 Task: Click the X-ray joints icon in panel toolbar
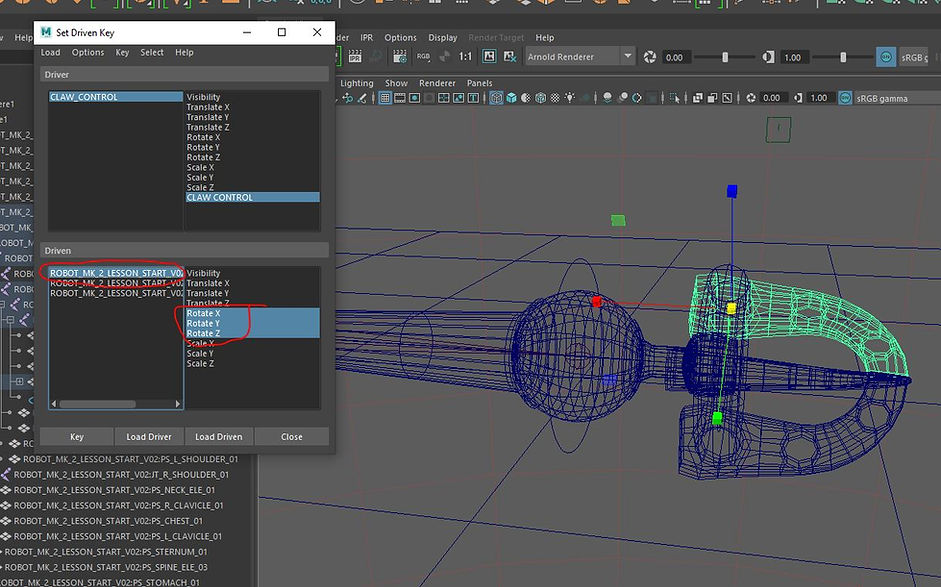click(727, 98)
